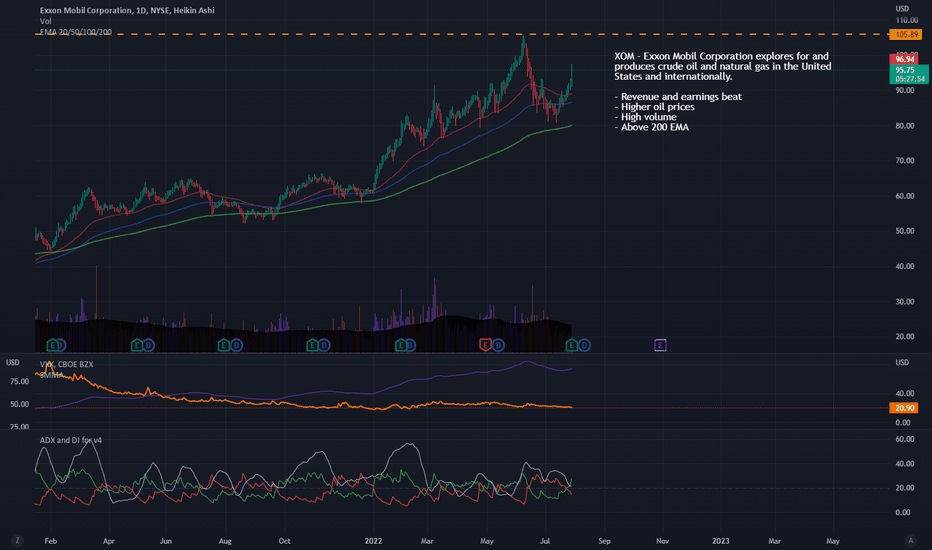Click the green 95.75 current price label
The image size is (932, 550).
[x=909, y=74]
